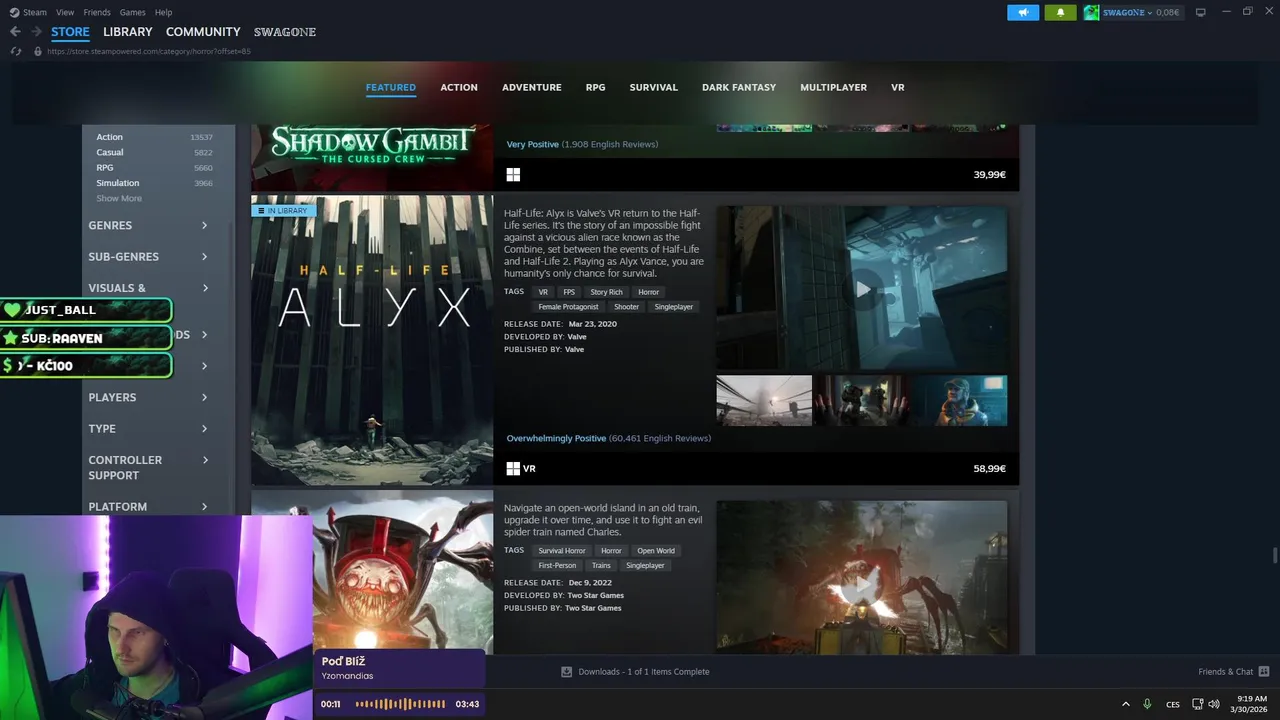Click the Trains tag

[601, 566]
